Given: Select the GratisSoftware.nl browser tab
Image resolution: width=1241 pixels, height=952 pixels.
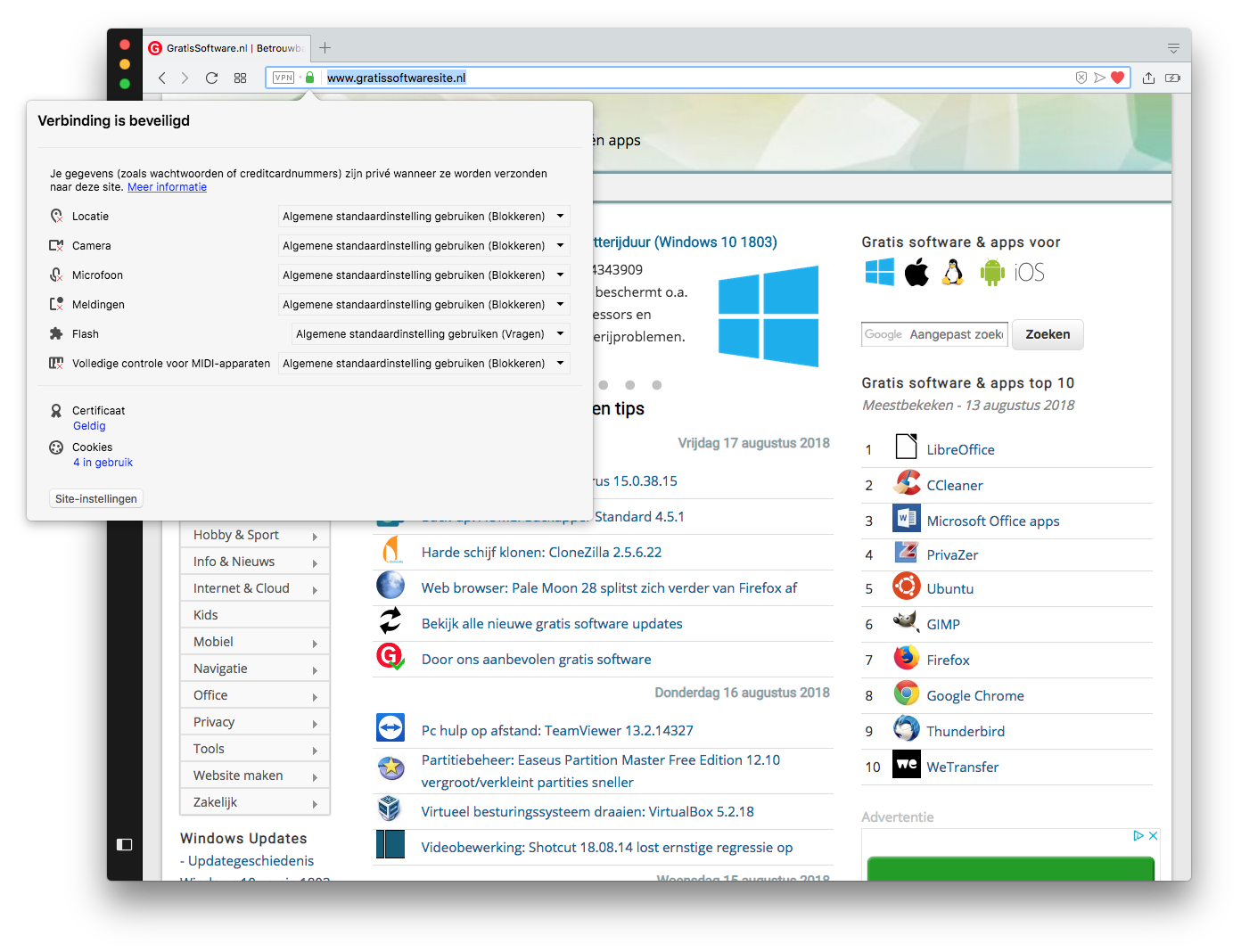Looking at the screenshot, I should pyautogui.click(x=227, y=48).
